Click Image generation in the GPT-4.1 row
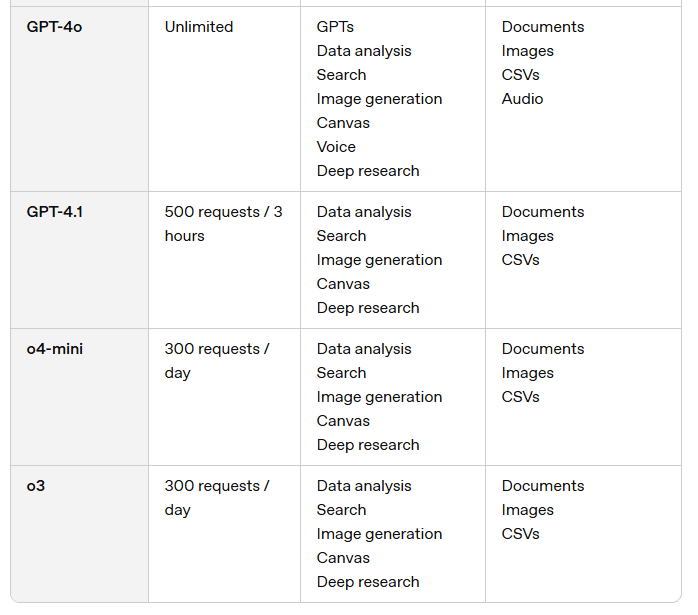The width and height of the screenshot is (698, 615). pyautogui.click(x=379, y=260)
